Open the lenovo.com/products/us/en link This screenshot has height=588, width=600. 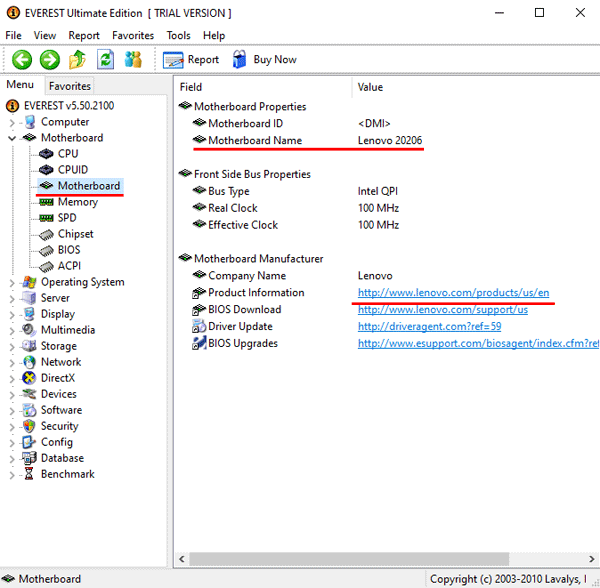click(x=453, y=293)
